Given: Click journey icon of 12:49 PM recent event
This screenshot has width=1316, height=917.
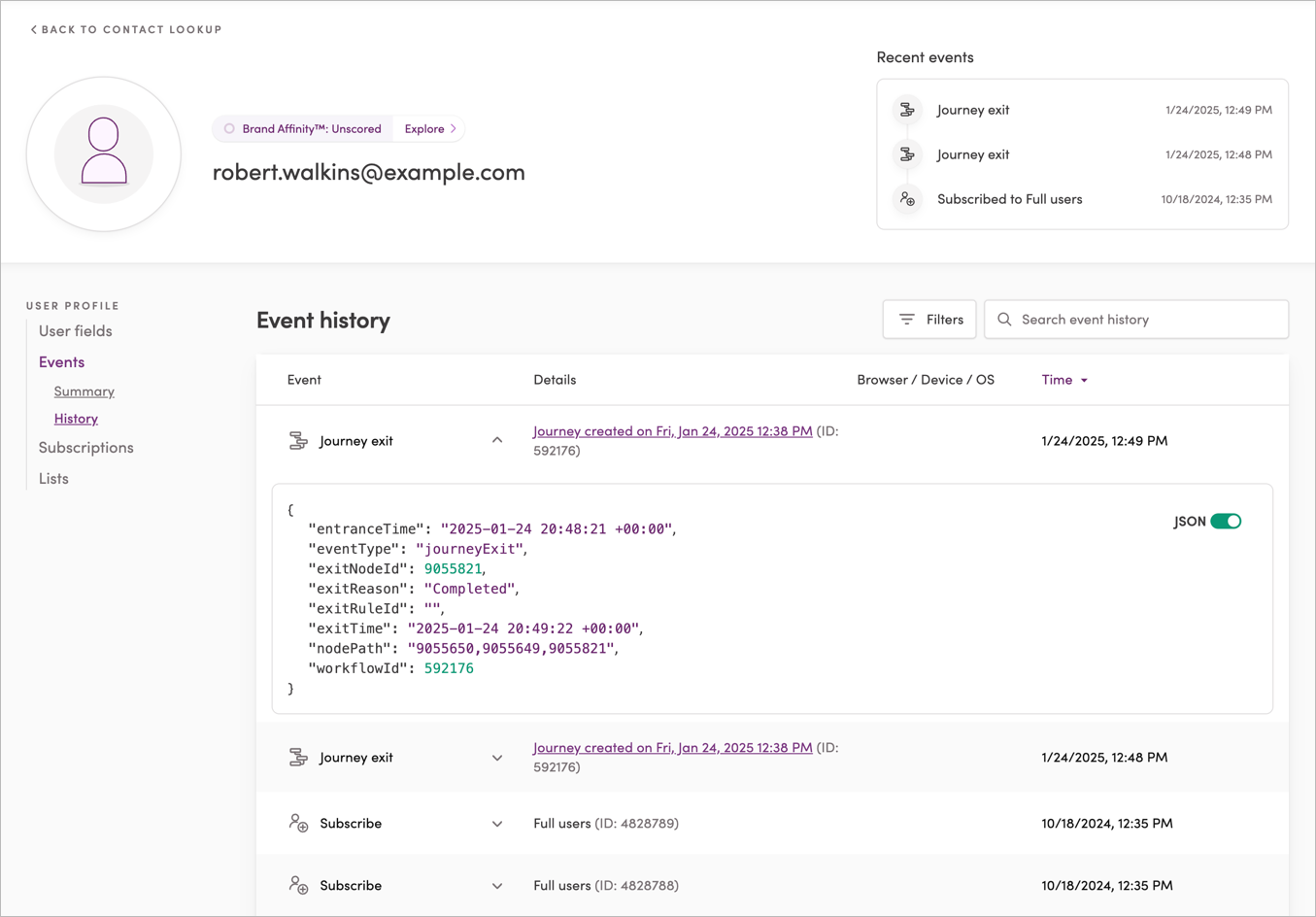Looking at the screenshot, I should pos(907,110).
